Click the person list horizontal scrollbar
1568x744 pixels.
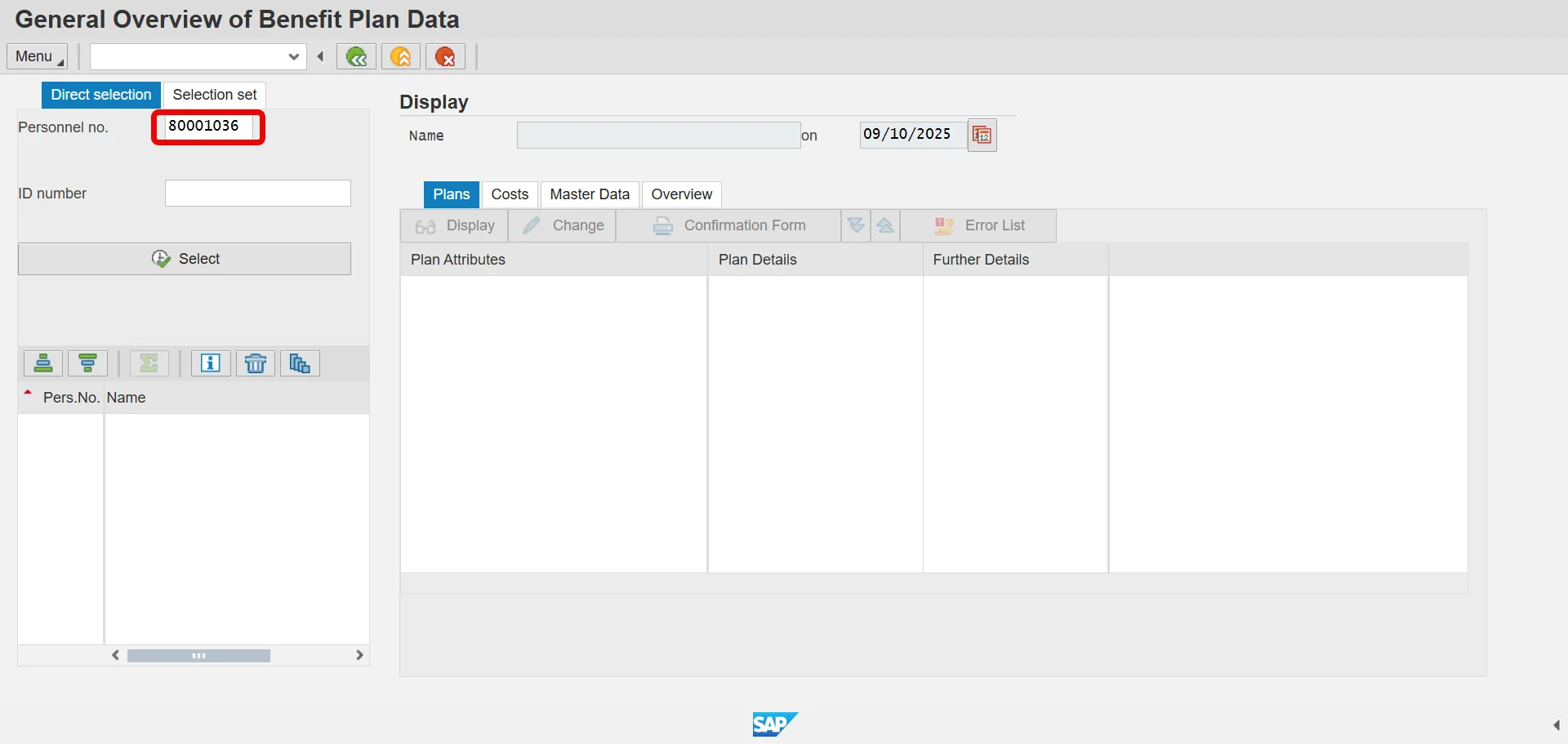coord(198,656)
